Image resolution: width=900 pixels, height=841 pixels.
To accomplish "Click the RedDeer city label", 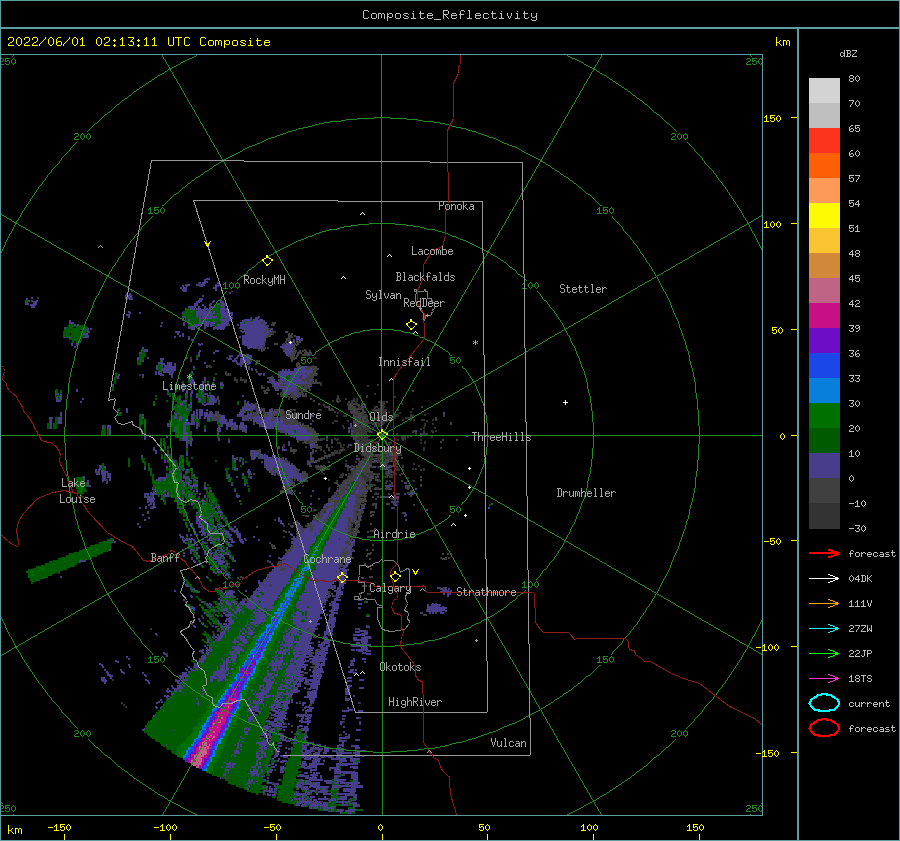I will point(424,303).
